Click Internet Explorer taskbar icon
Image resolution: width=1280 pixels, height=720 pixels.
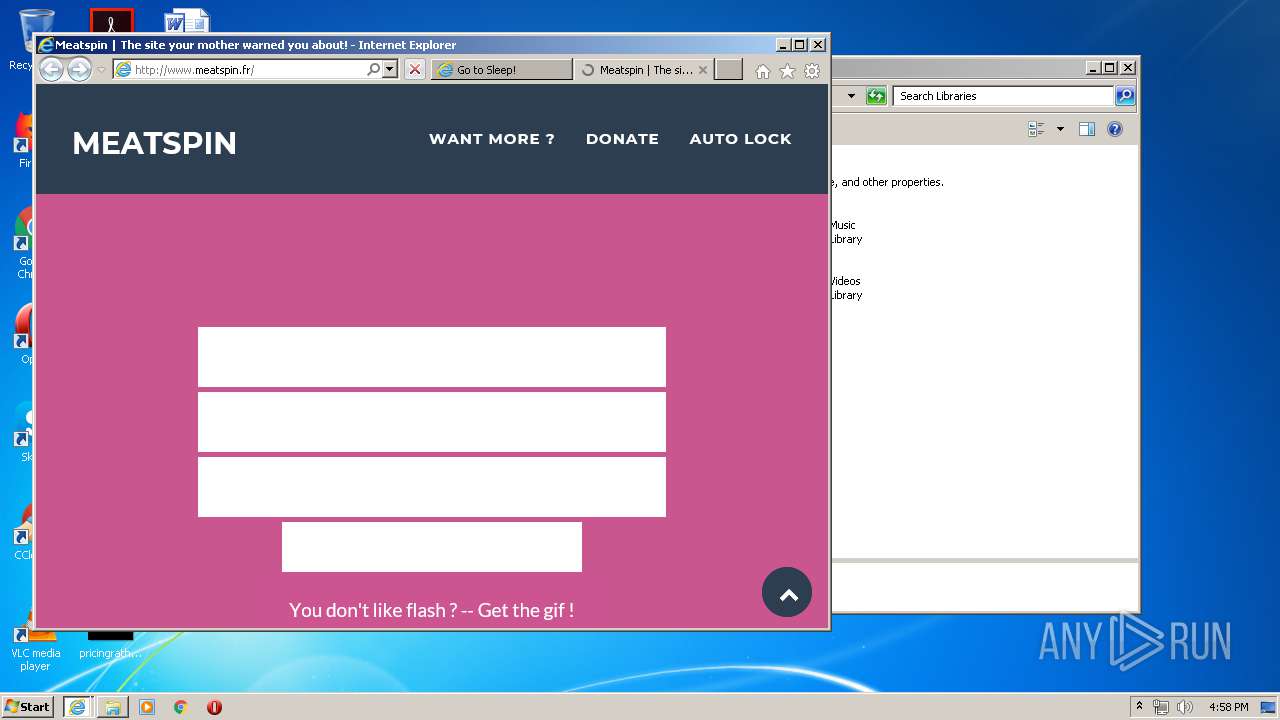pos(77,707)
